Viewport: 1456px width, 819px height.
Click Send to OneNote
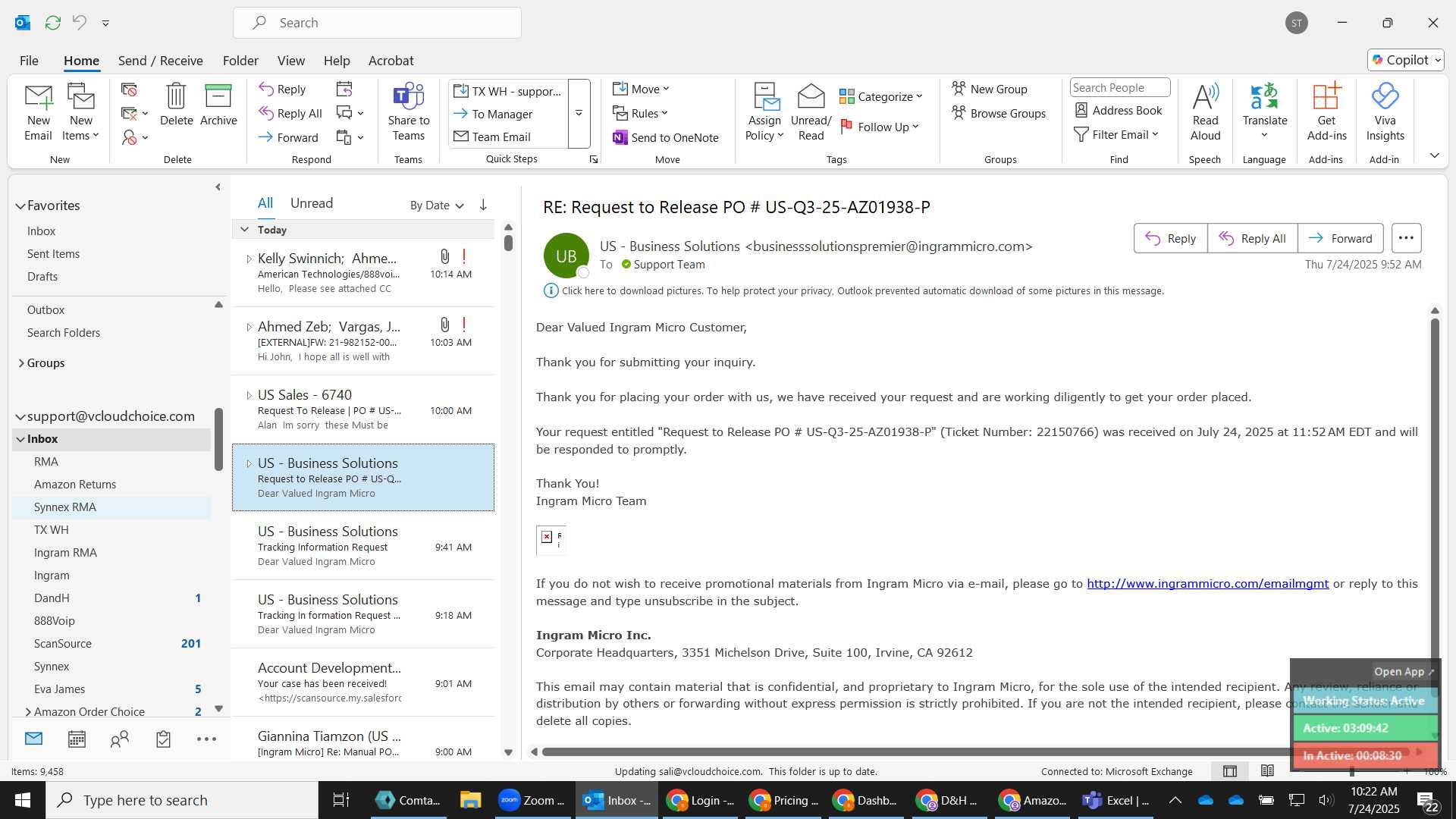point(665,137)
